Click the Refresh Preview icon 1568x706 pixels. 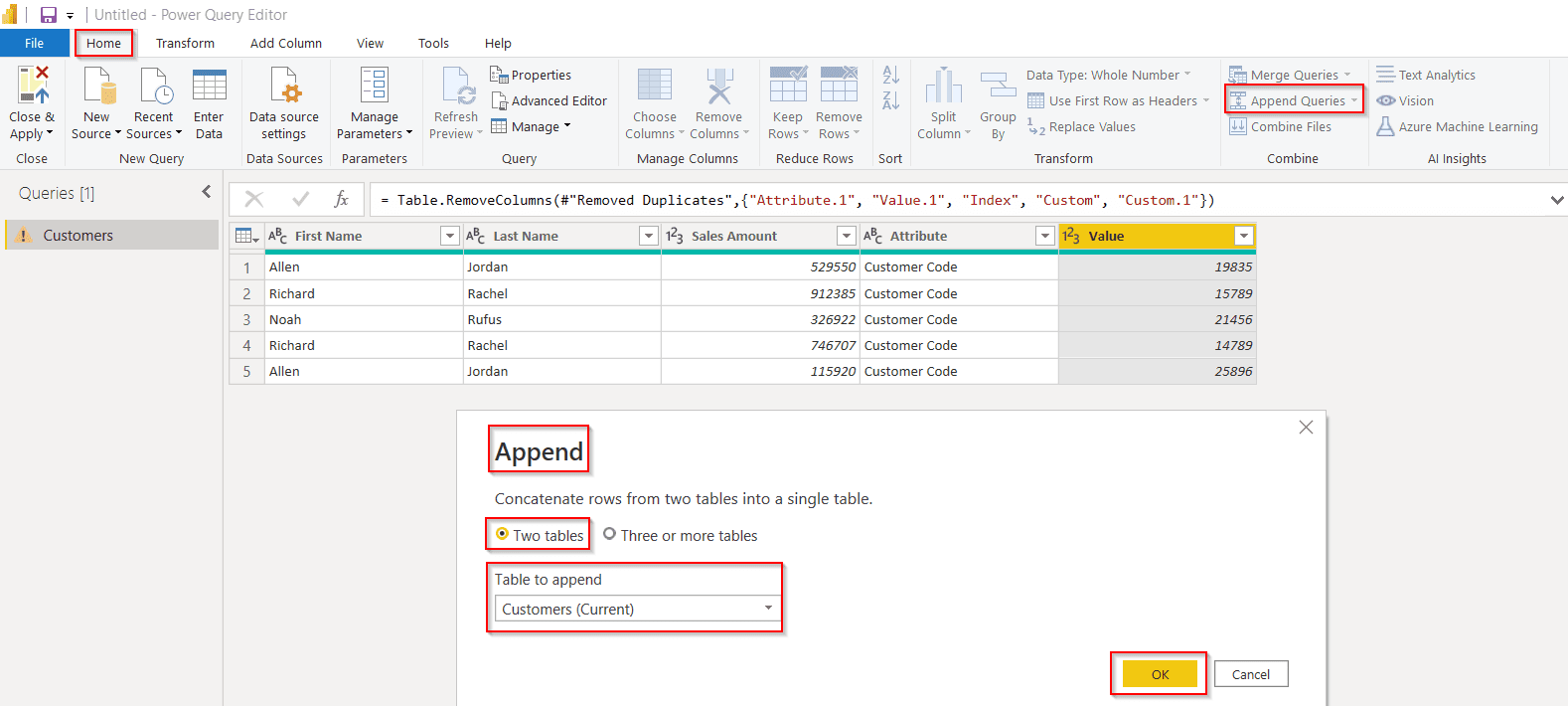(x=458, y=86)
